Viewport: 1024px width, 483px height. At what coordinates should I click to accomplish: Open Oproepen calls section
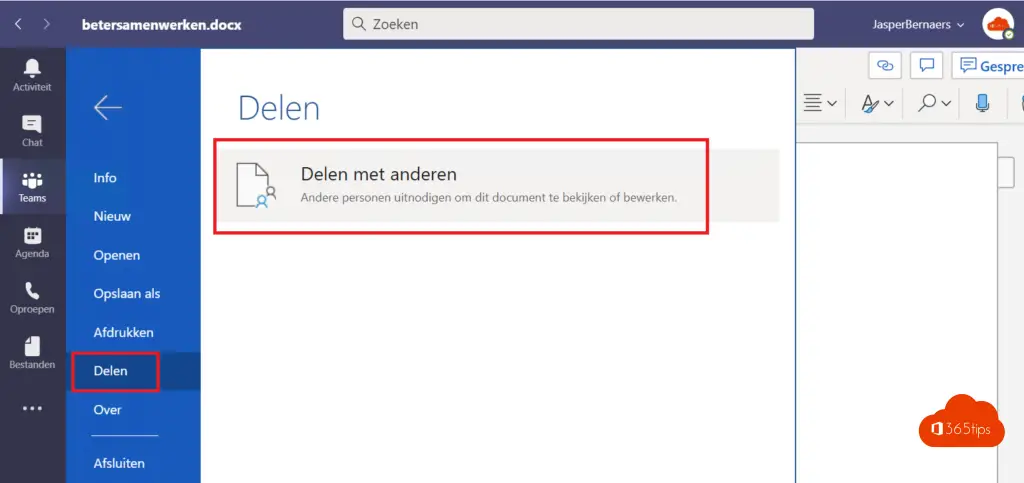[x=32, y=298]
